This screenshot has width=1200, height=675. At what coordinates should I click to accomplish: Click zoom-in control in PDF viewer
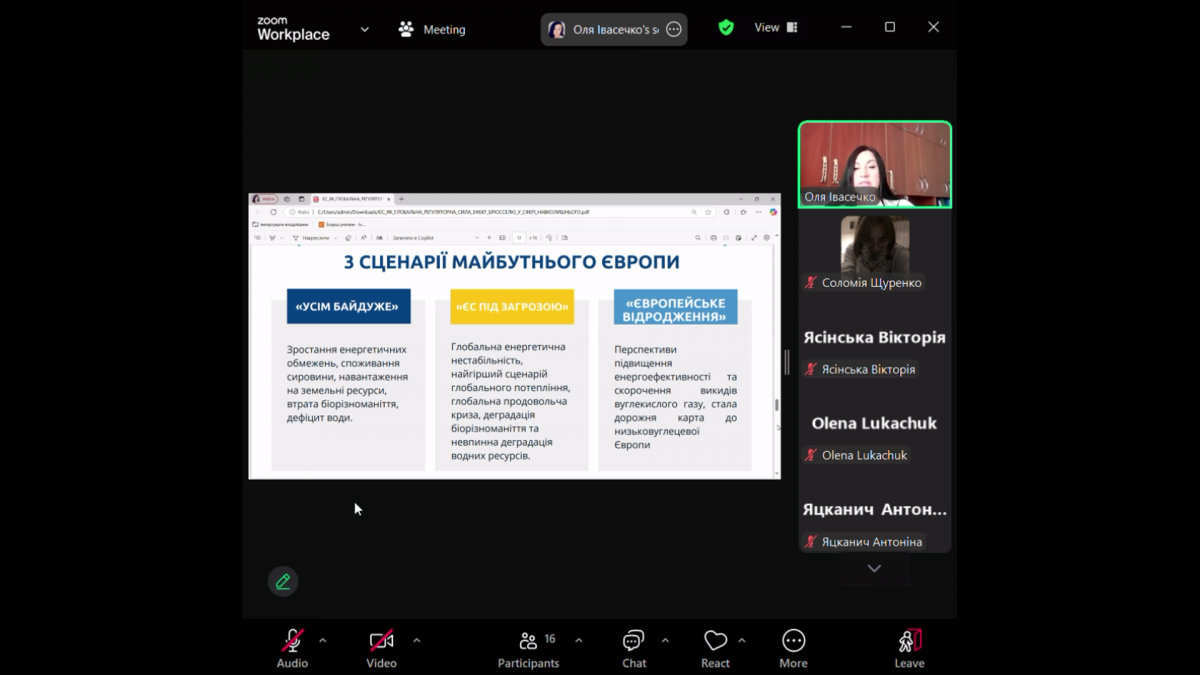[489, 236]
